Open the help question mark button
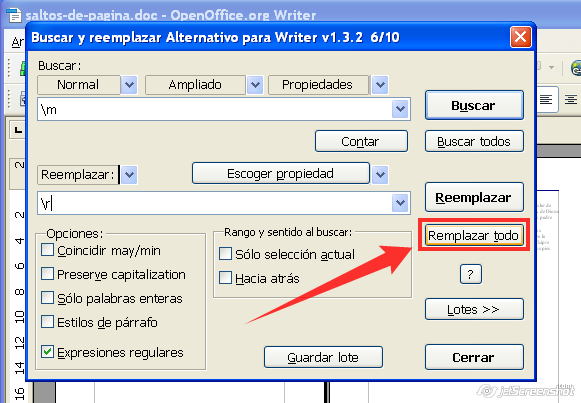 (471, 274)
